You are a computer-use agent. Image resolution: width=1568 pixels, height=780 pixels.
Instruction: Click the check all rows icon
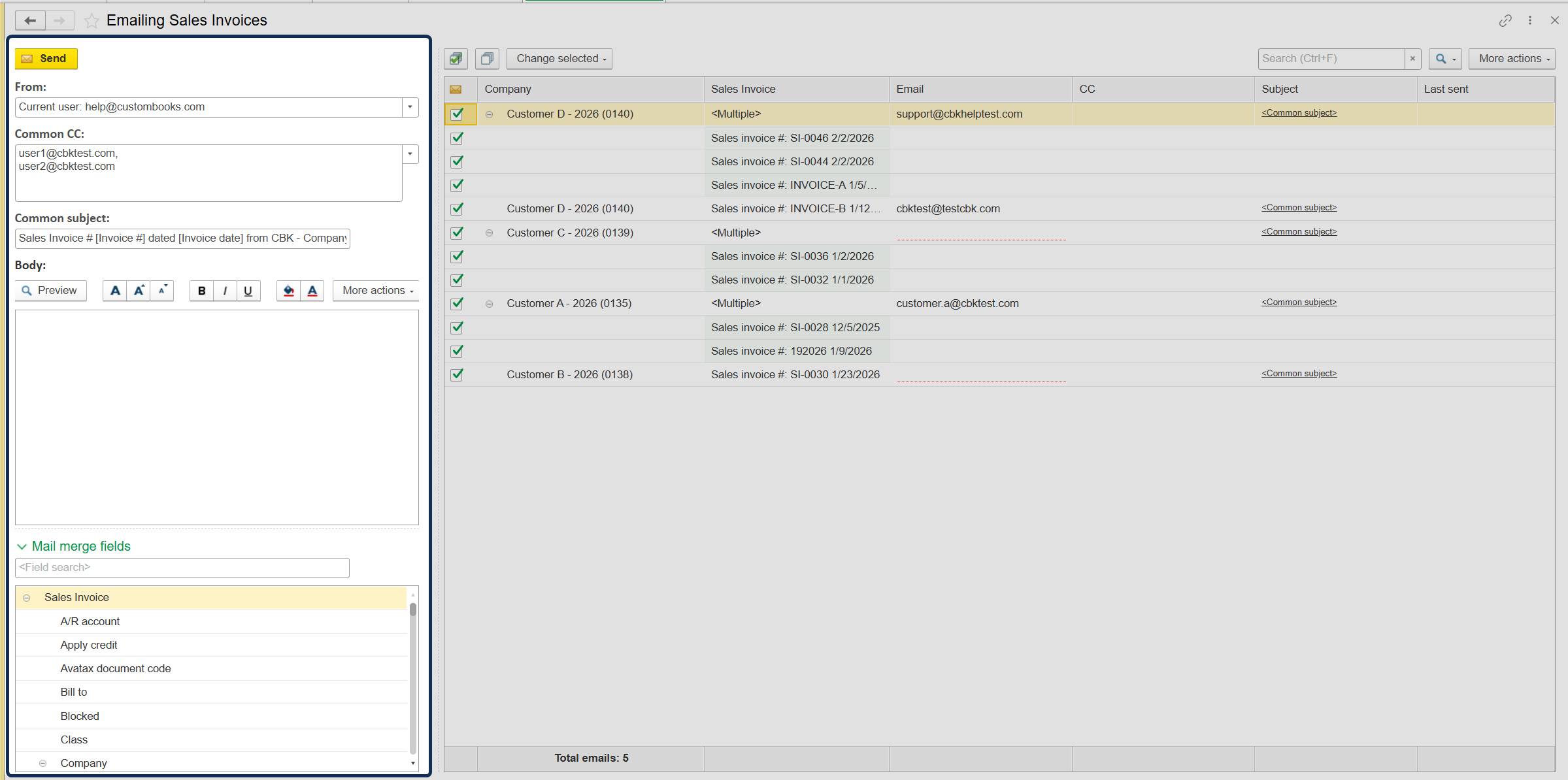tap(456, 59)
